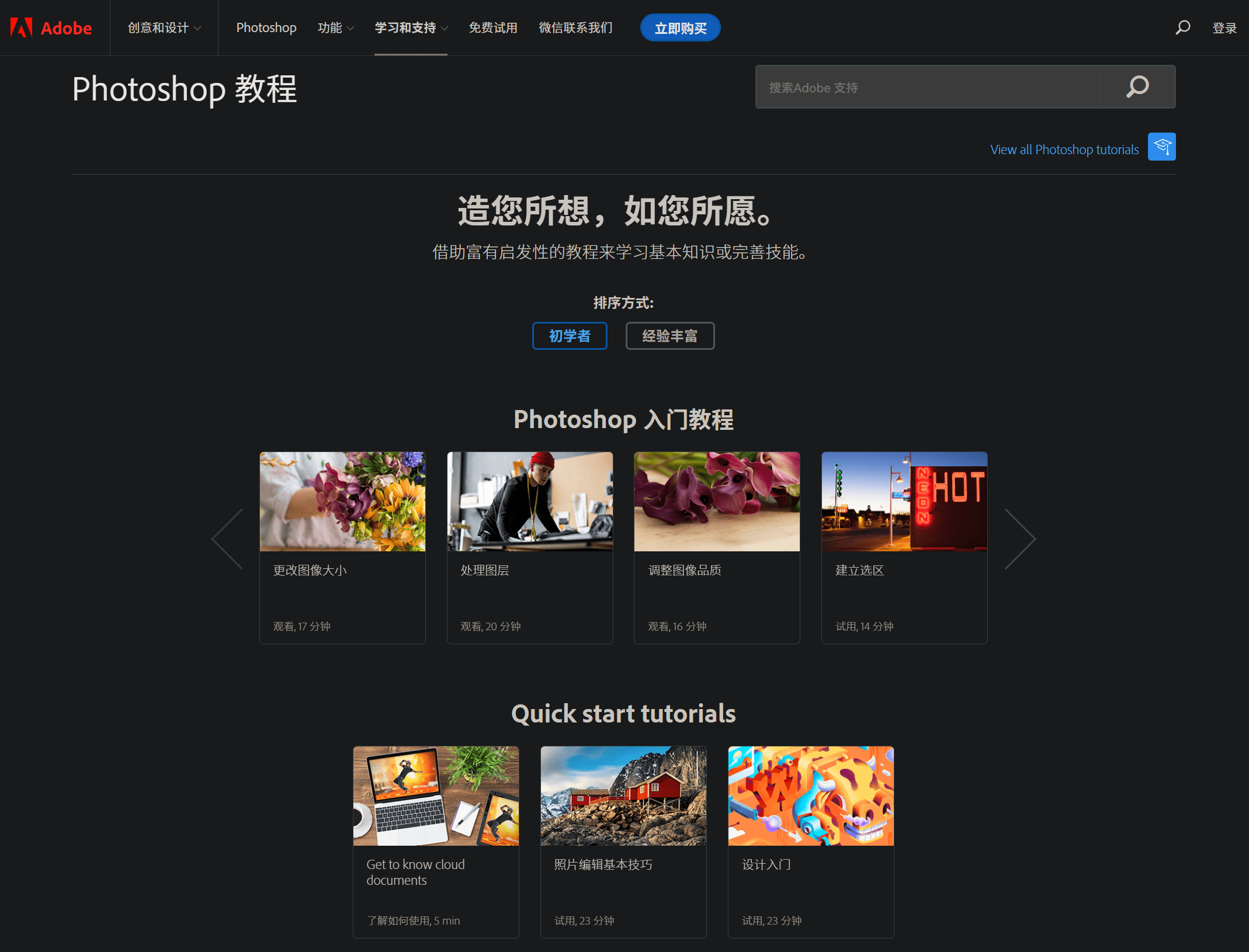This screenshot has height=952, width=1249.
Task: Click the 观看, 16 分钟 label
Action: pyautogui.click(x=677, y=626)
